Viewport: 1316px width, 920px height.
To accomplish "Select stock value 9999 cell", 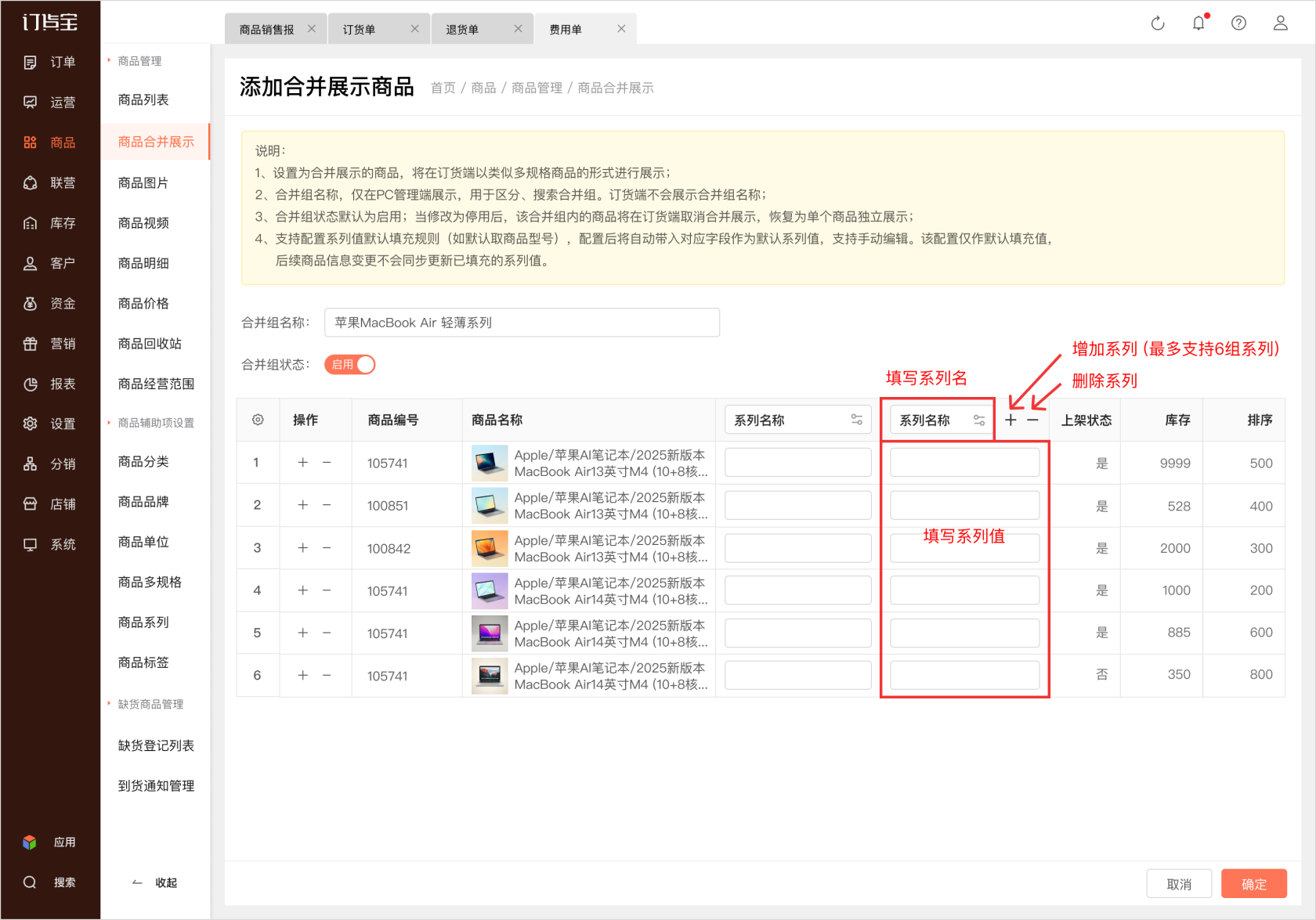I will 1175,464.
